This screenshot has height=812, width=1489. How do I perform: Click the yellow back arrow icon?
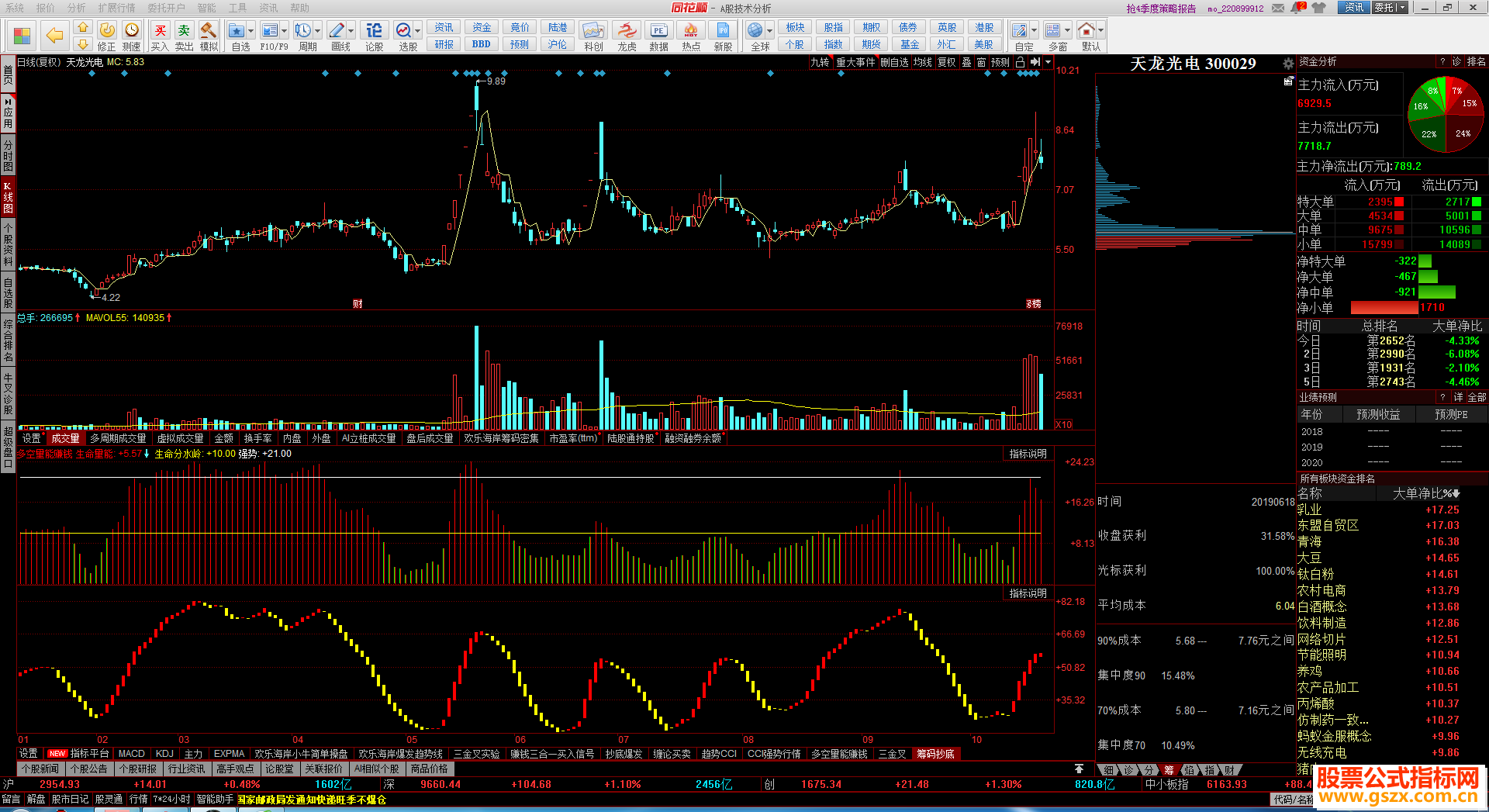tap(54, 35)
